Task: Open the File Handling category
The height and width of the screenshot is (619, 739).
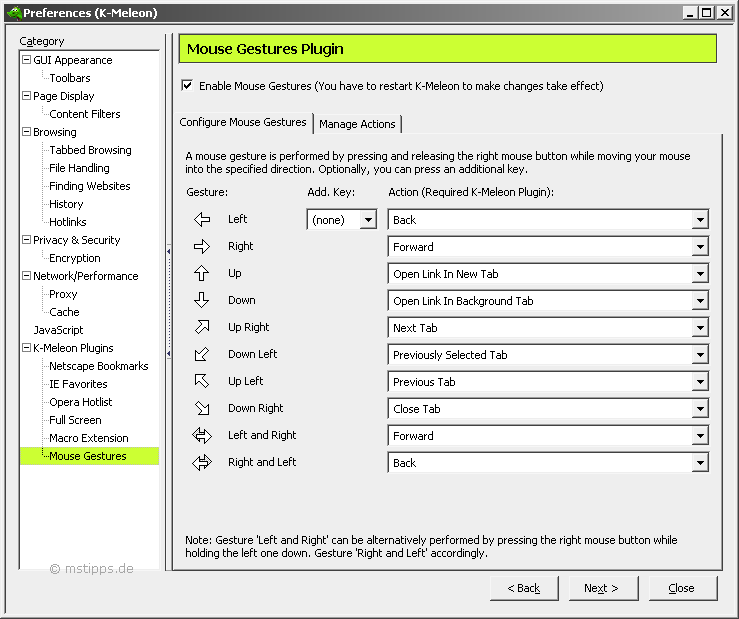Action: [x=79, y=168]
